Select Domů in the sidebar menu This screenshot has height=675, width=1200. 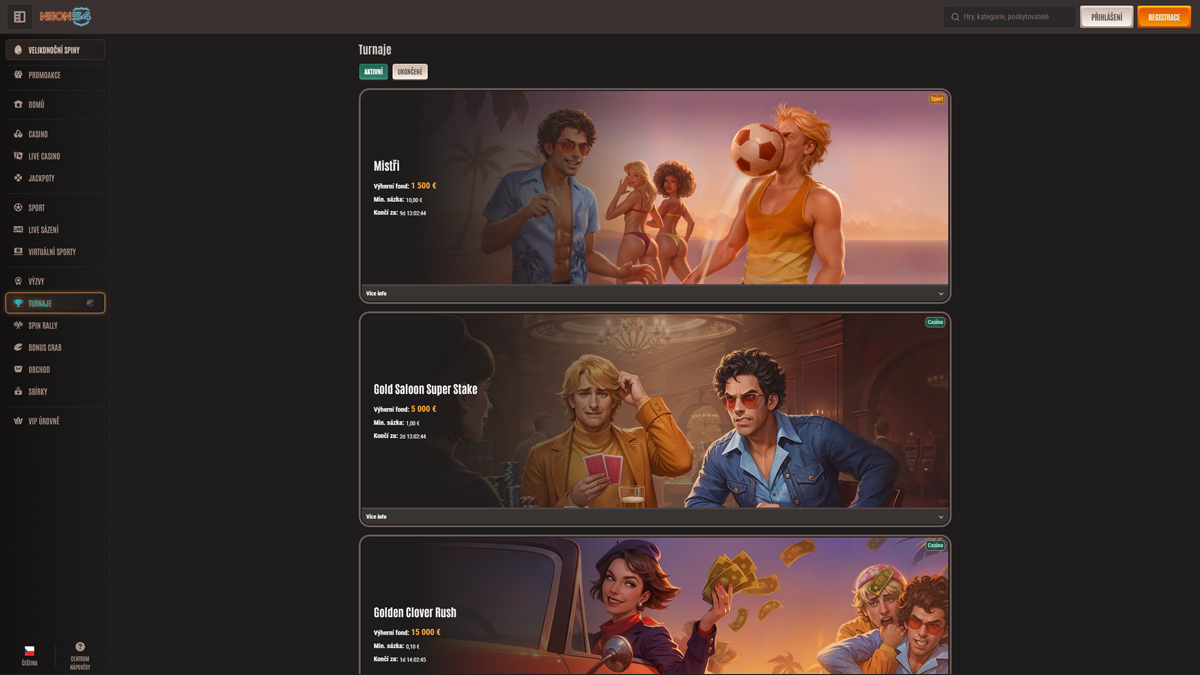(x=36, y=105)
